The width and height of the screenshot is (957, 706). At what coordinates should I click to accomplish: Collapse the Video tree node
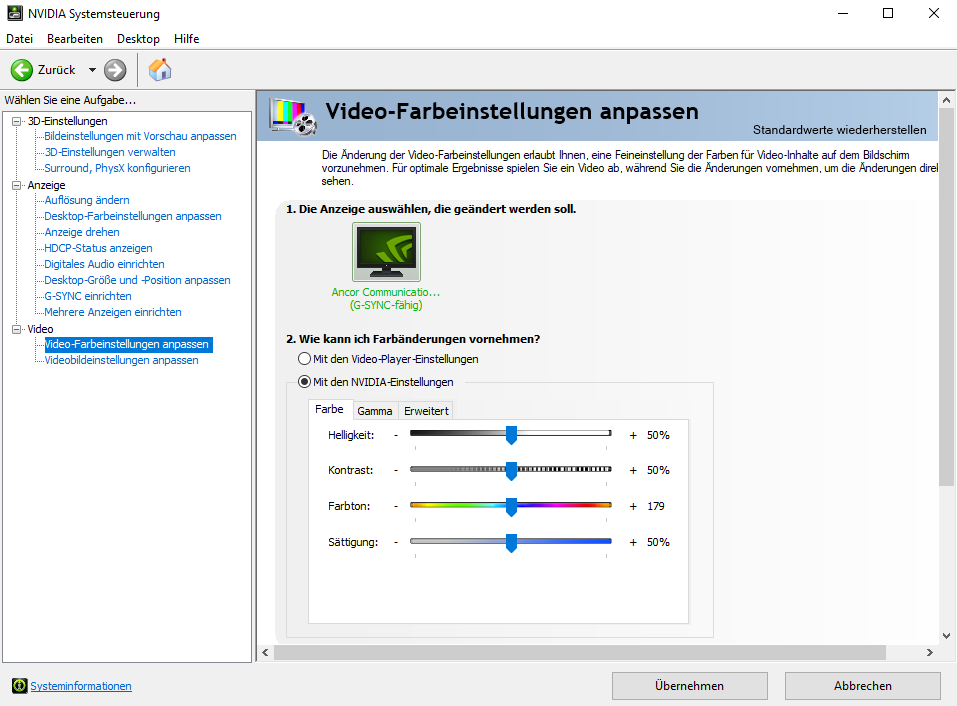point(16,329)
